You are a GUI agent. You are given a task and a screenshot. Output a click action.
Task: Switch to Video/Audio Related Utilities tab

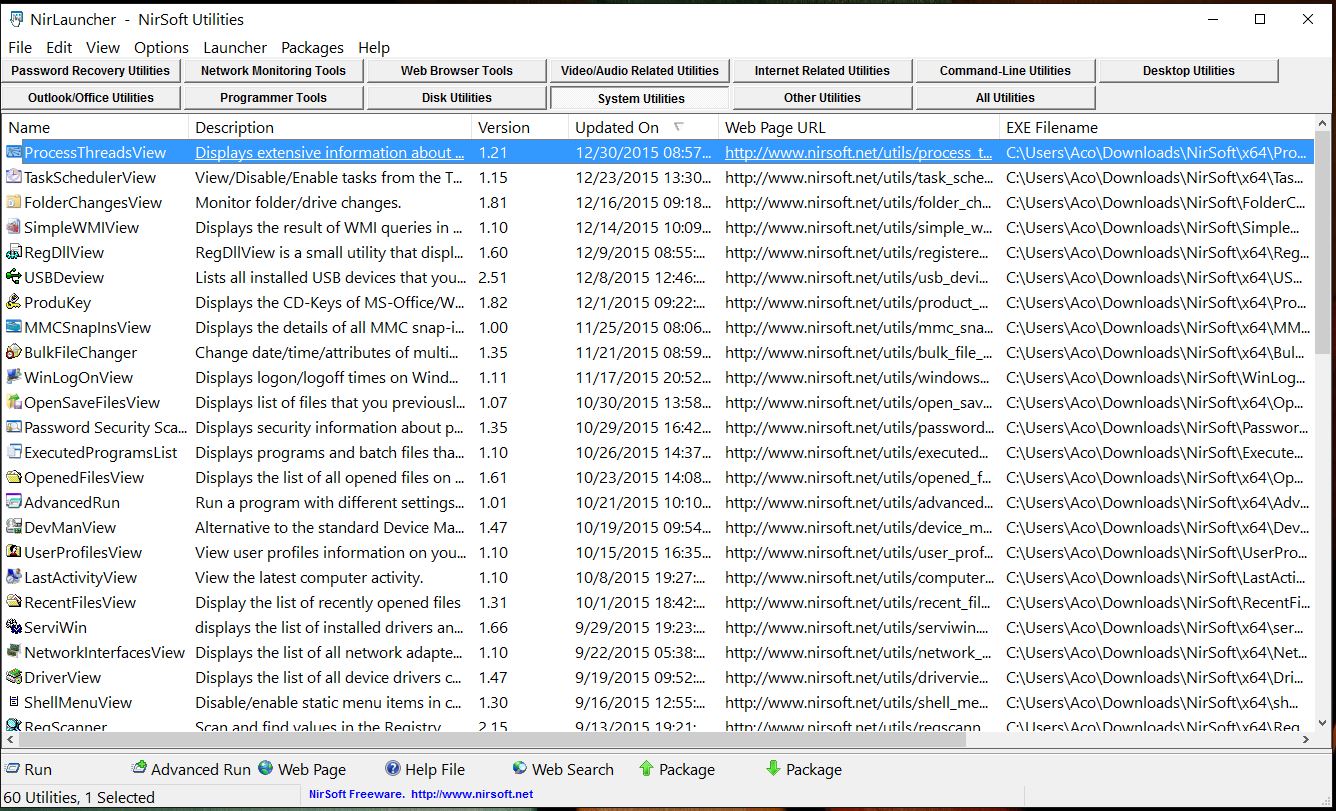click(x=640, y=71)
